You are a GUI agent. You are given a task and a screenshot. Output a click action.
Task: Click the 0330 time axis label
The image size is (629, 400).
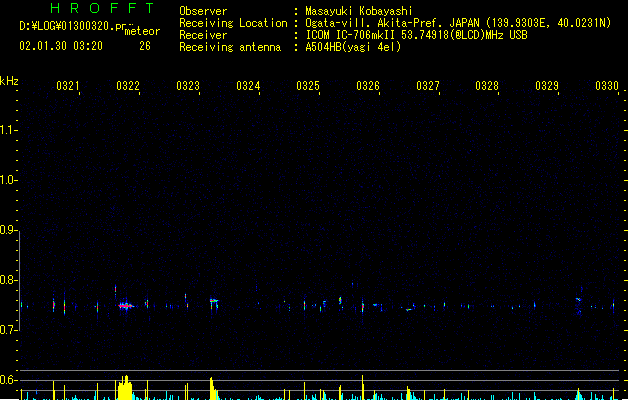[607, 86]
